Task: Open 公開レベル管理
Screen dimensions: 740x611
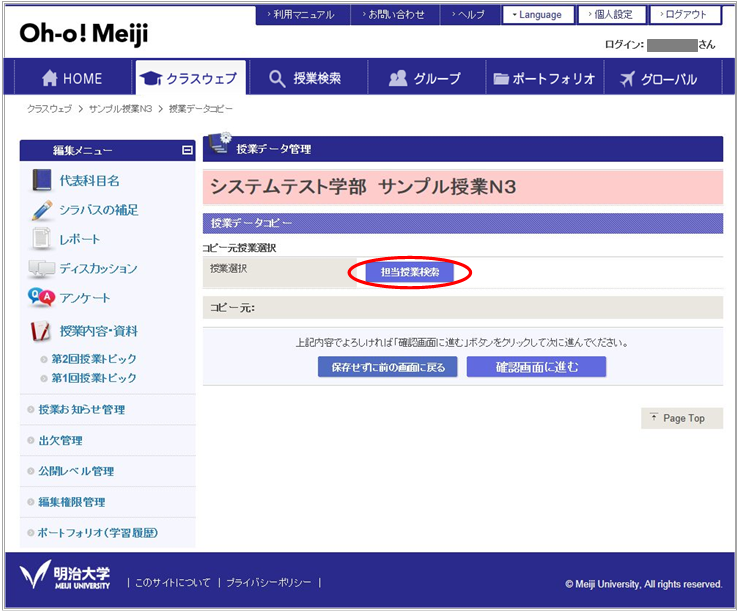Action: [x=76, y=471]
